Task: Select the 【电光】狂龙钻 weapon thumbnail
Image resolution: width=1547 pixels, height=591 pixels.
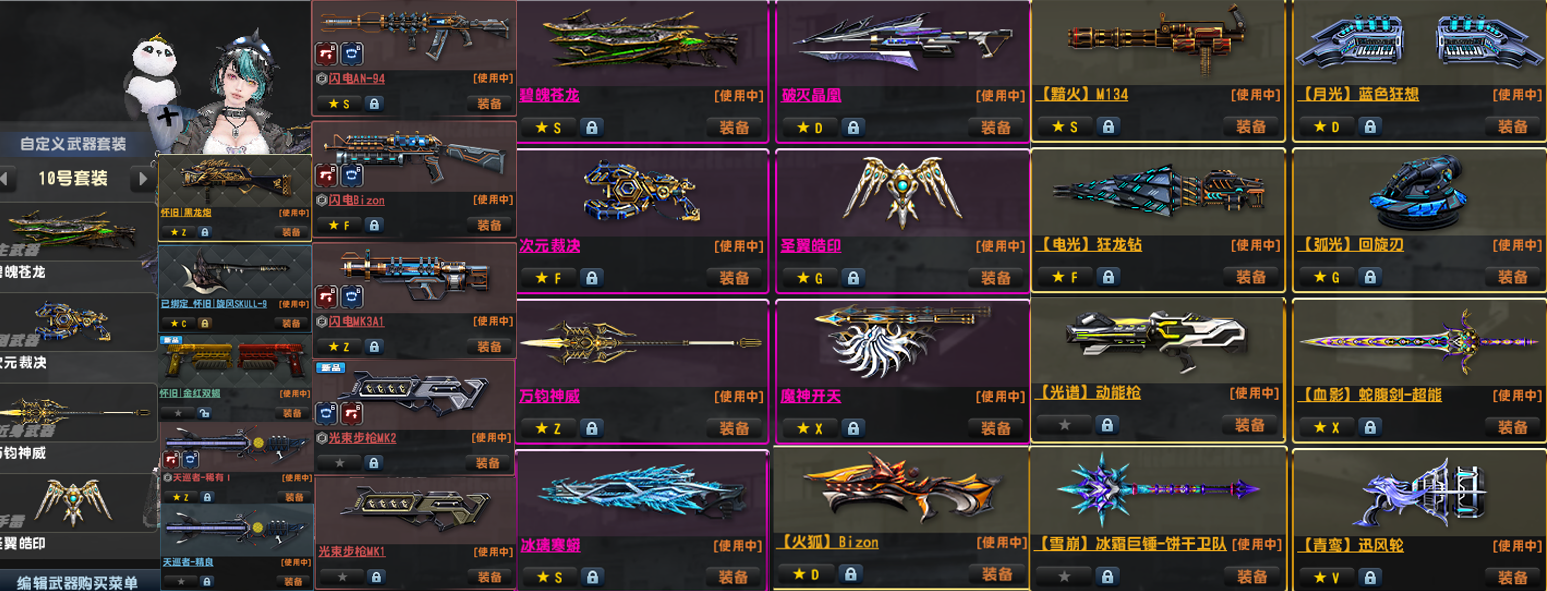Action: click(1156, 190)
